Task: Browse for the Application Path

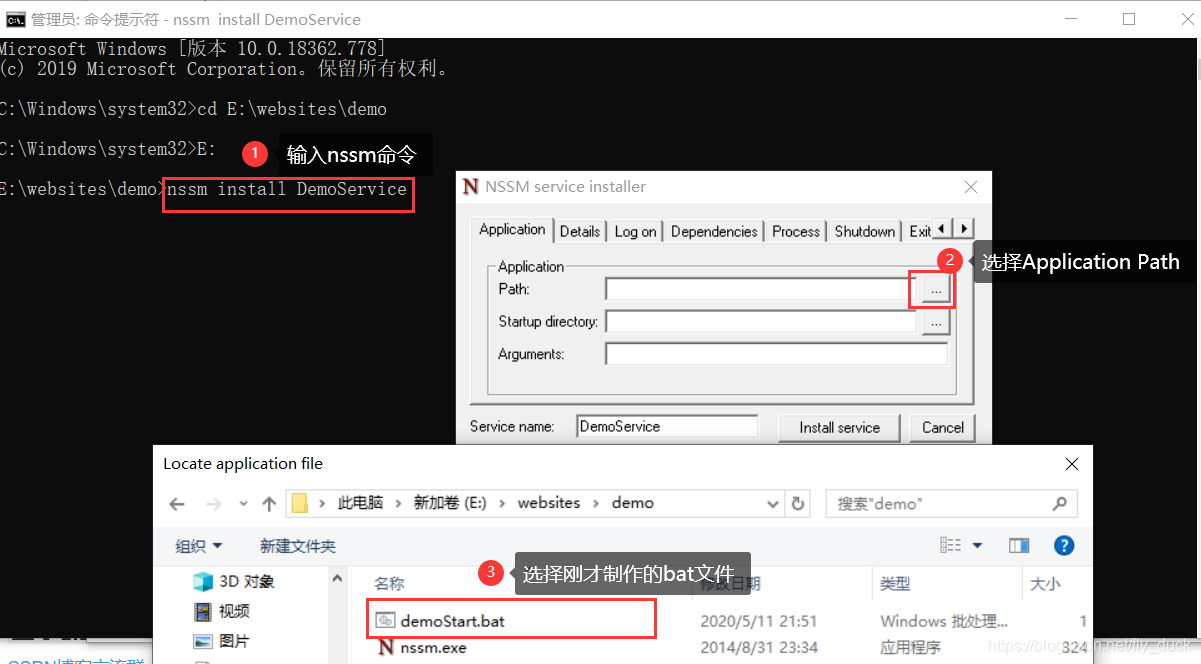Action: (x=935, y=290)
